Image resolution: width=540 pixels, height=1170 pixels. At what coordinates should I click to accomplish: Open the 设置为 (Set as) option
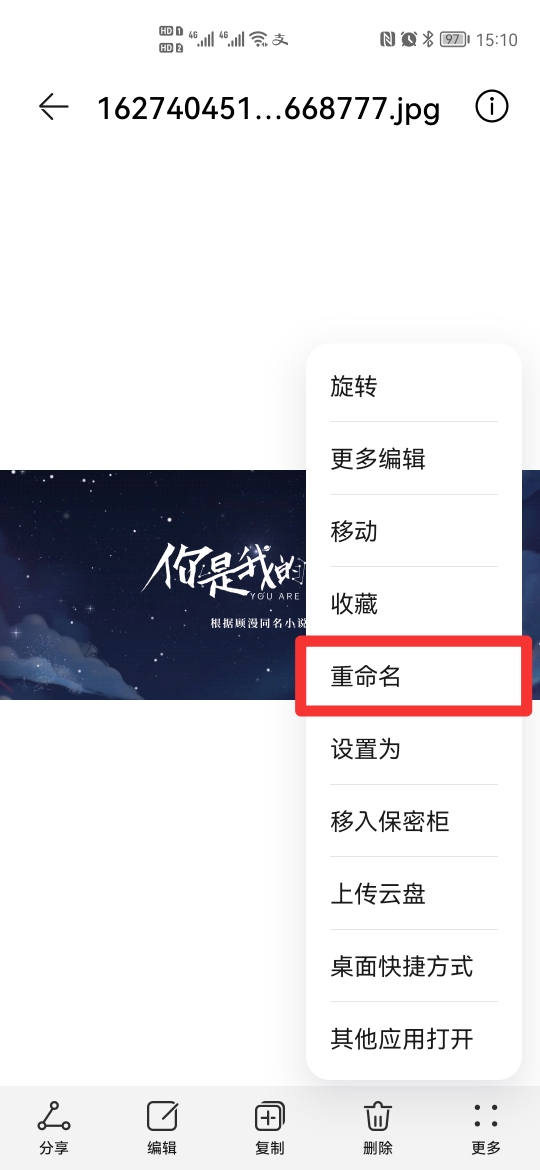tap(414, 748)
